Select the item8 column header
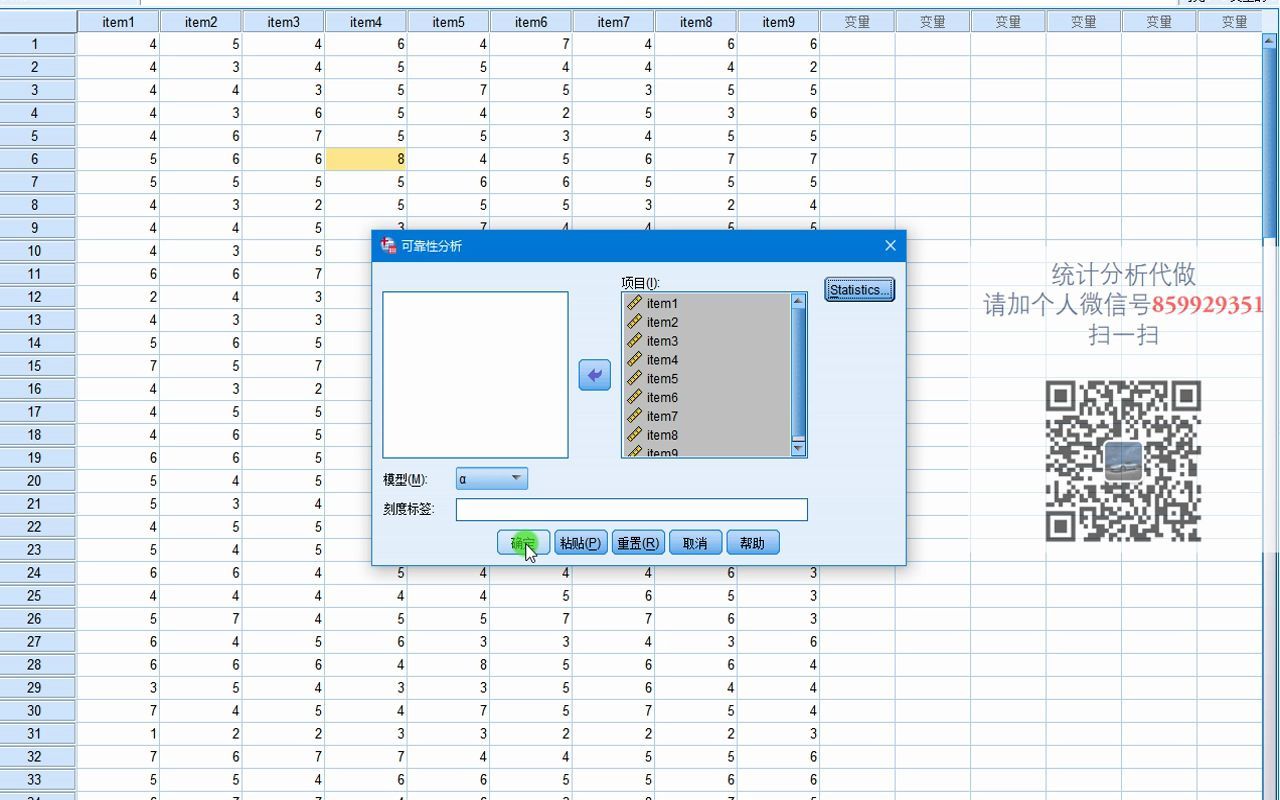Viewport: 1280px width, 800px height. click(696, 22)
